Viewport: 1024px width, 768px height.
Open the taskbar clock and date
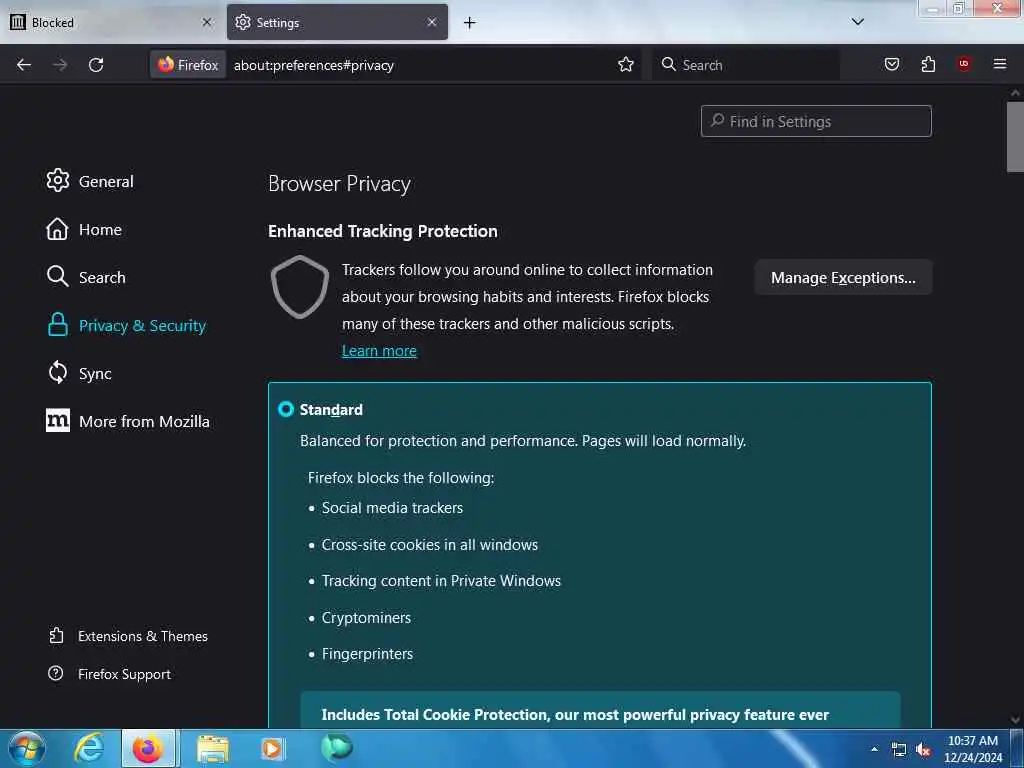click(x=973, y=749)
